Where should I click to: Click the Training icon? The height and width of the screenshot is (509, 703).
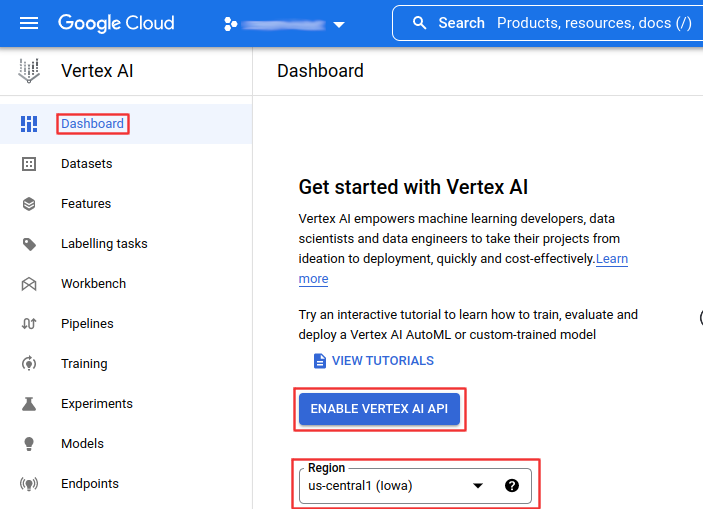[x=29, y=364]
